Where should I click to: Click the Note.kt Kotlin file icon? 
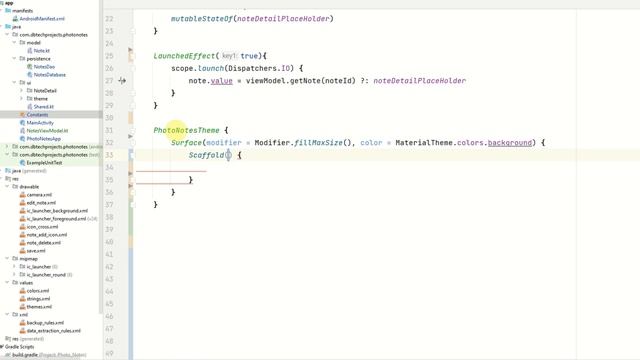[30, 51]
